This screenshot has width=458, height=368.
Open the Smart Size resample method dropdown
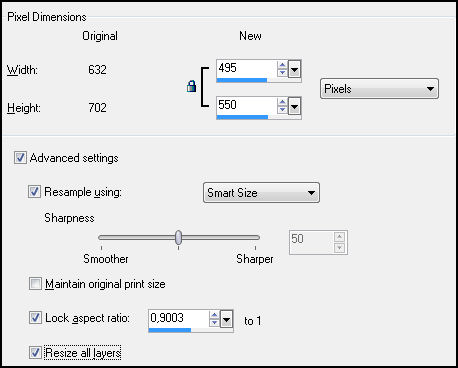pyautogui.click(x=261, y=193)
